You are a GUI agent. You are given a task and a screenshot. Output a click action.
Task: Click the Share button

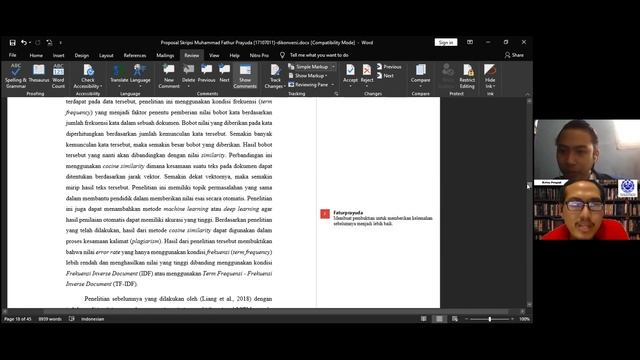[514, 55]
